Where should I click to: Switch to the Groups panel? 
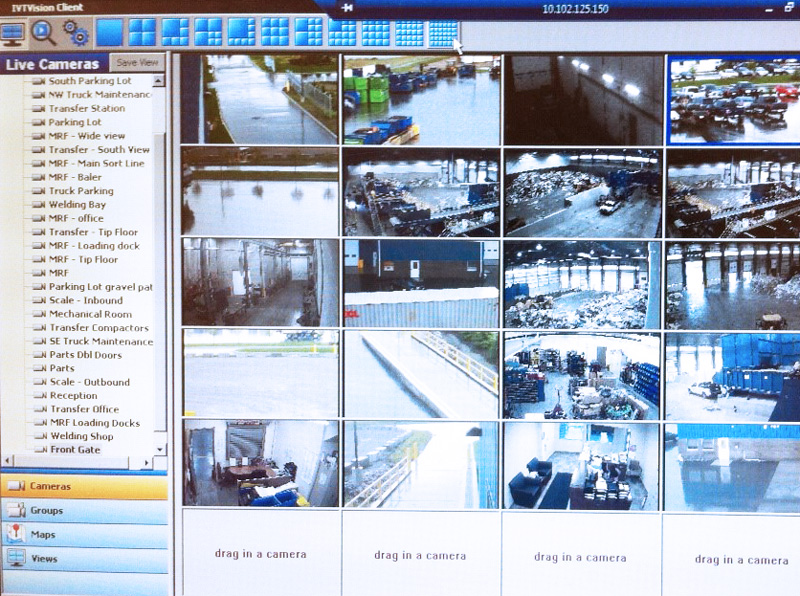tap(84, 511)
